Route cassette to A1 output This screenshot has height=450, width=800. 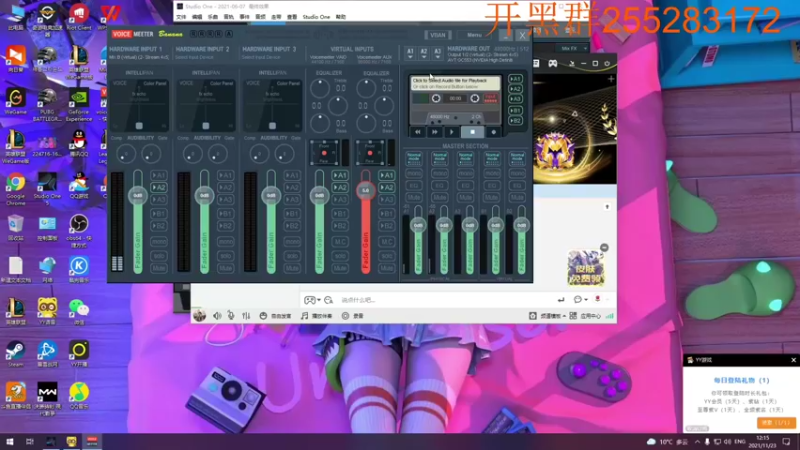[x=515, y=79]
